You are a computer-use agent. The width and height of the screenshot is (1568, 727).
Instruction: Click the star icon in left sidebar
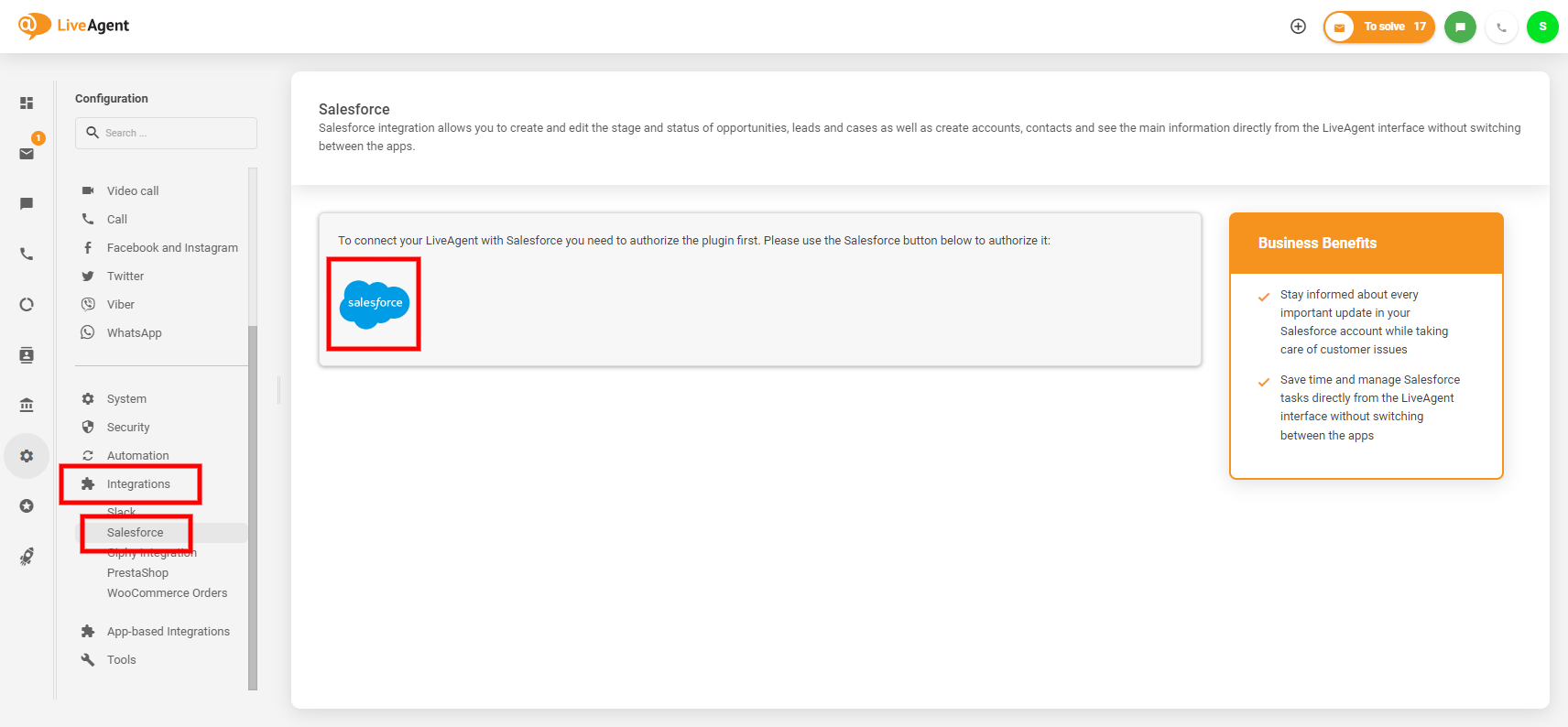pos(27,506)
